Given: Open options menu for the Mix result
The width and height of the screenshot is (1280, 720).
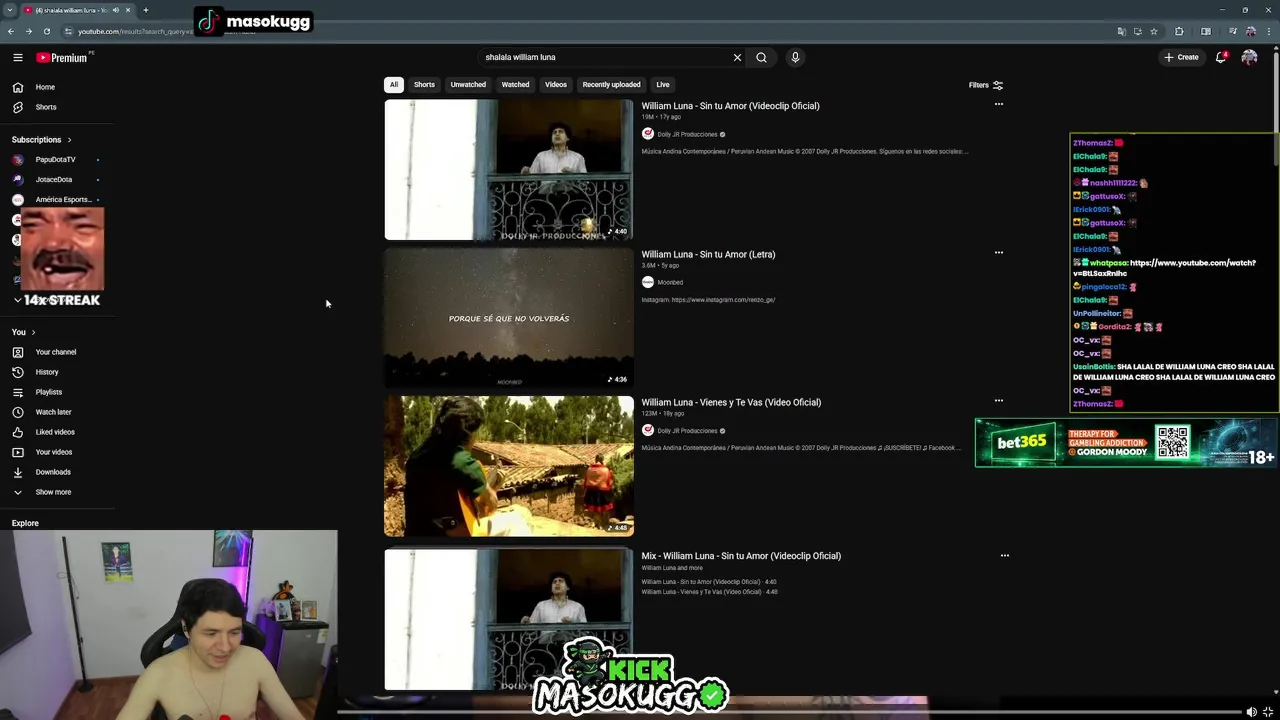Looking at the screenshot, I should coord(1005,555).
